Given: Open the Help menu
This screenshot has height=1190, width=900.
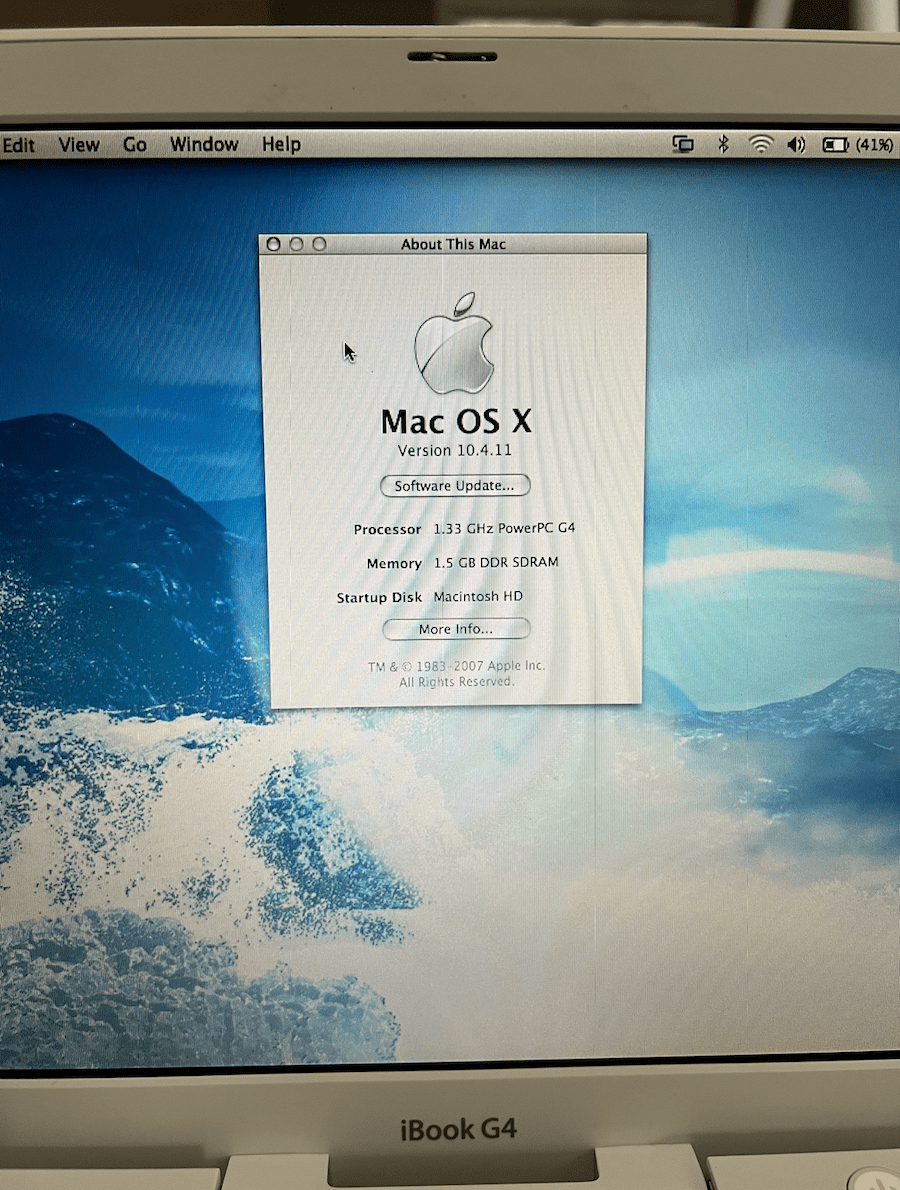Looking at the screenshot, I should coord(281,144).
